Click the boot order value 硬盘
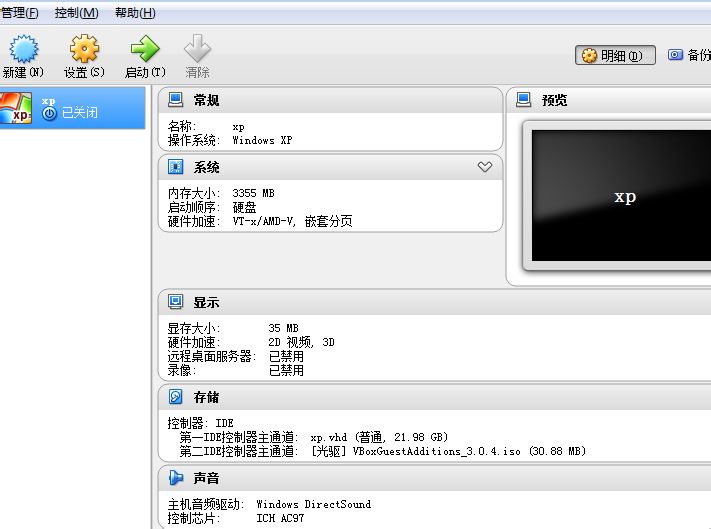The width and height of the screenshot is (711, 529). coord(244,207)
